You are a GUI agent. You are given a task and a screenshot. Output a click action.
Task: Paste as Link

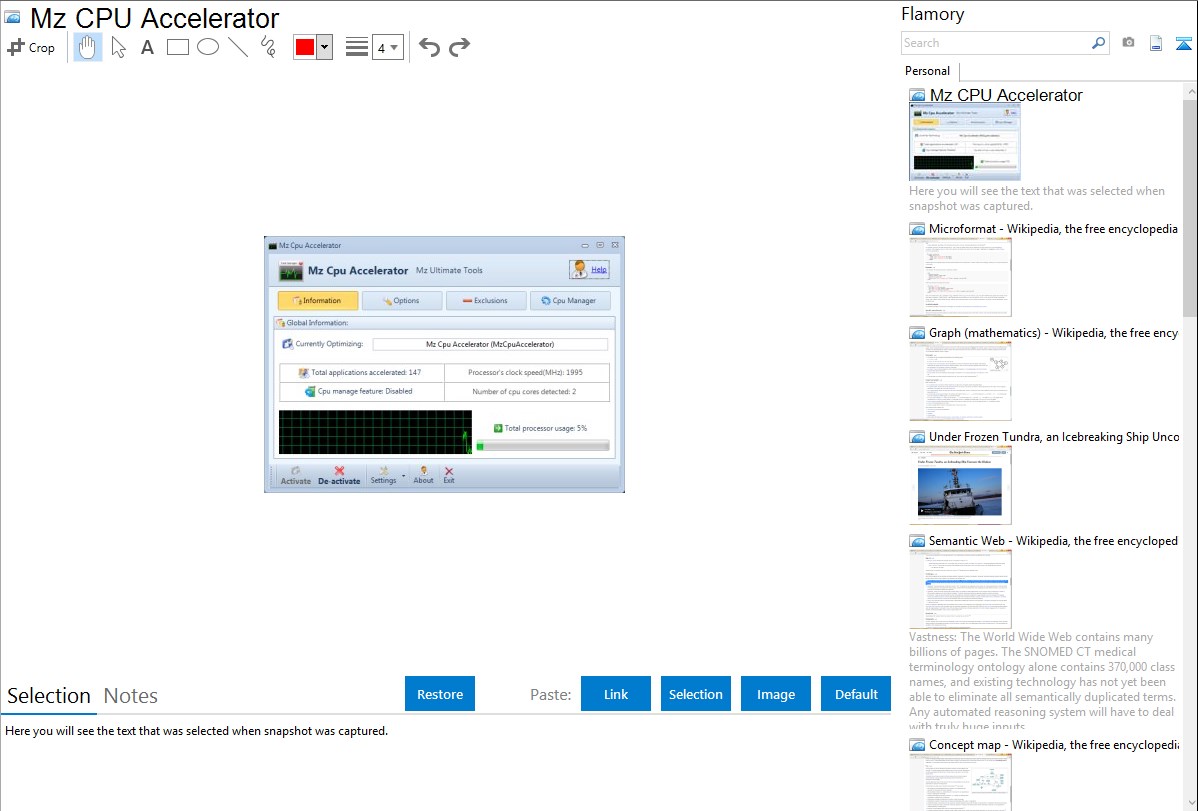point(616,694)
